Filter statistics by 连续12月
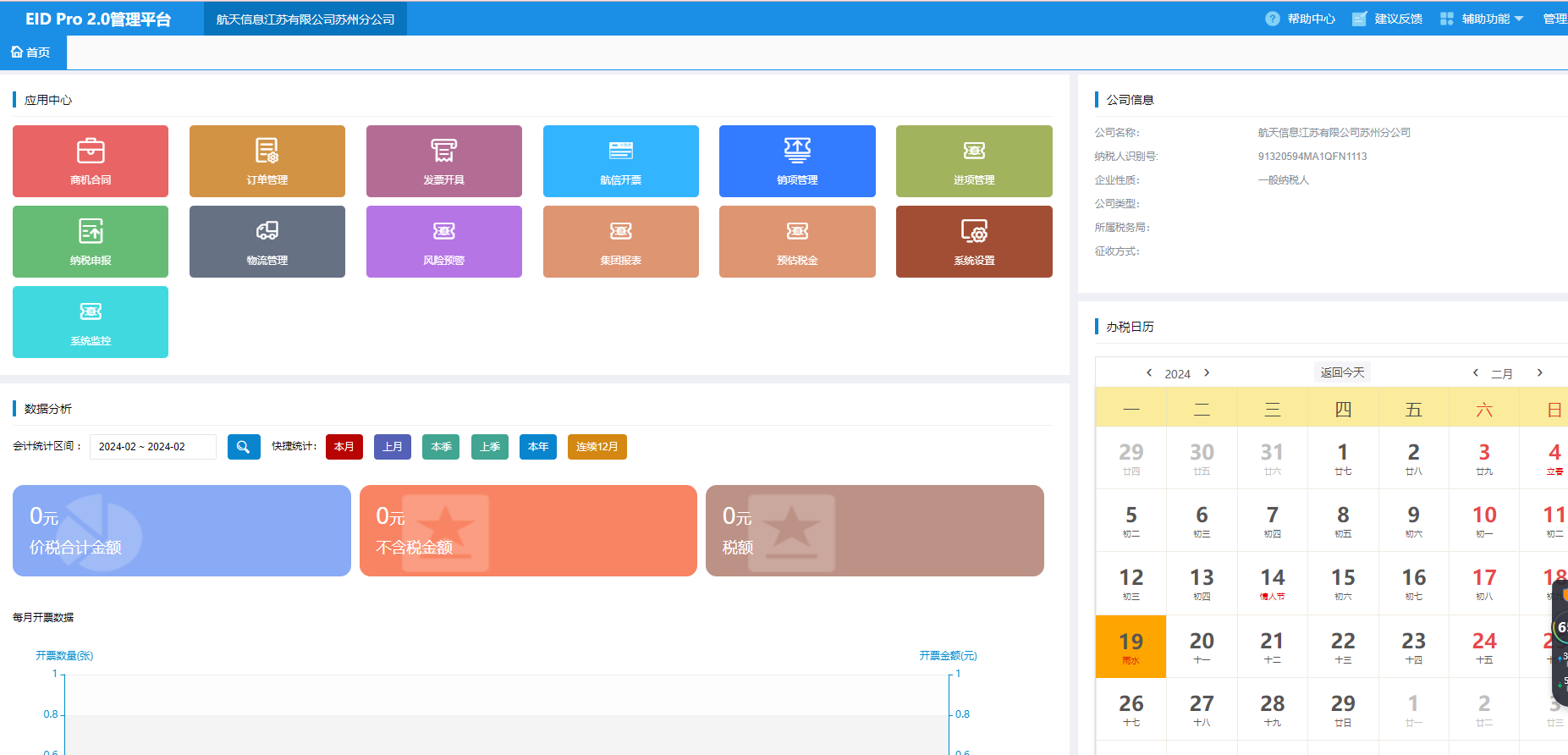 (597, 447)
